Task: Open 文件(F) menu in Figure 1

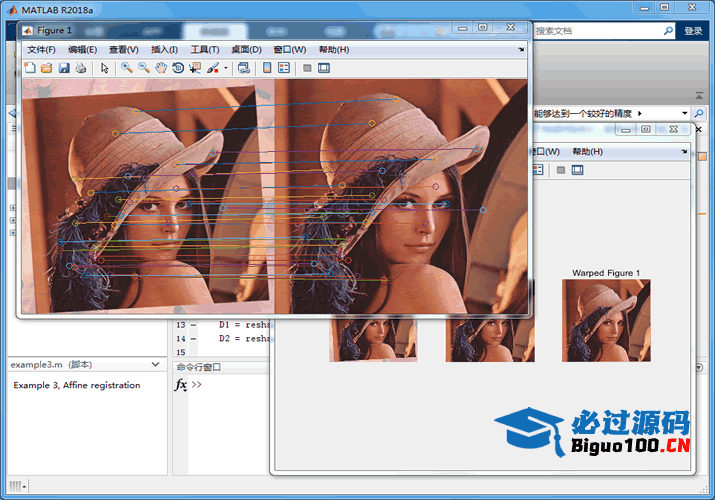Action: click(41, 49)
